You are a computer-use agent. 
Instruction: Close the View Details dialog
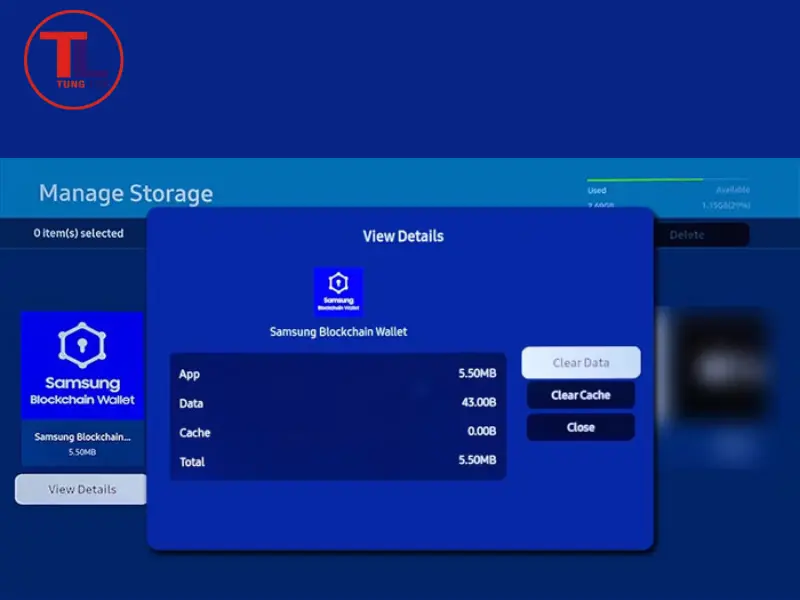[581, 427]
